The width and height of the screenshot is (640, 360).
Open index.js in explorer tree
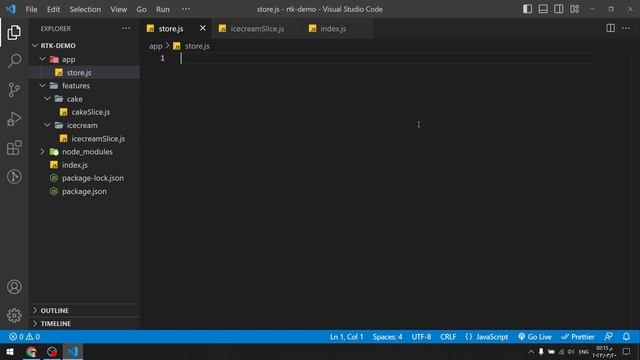coord(85,165)
